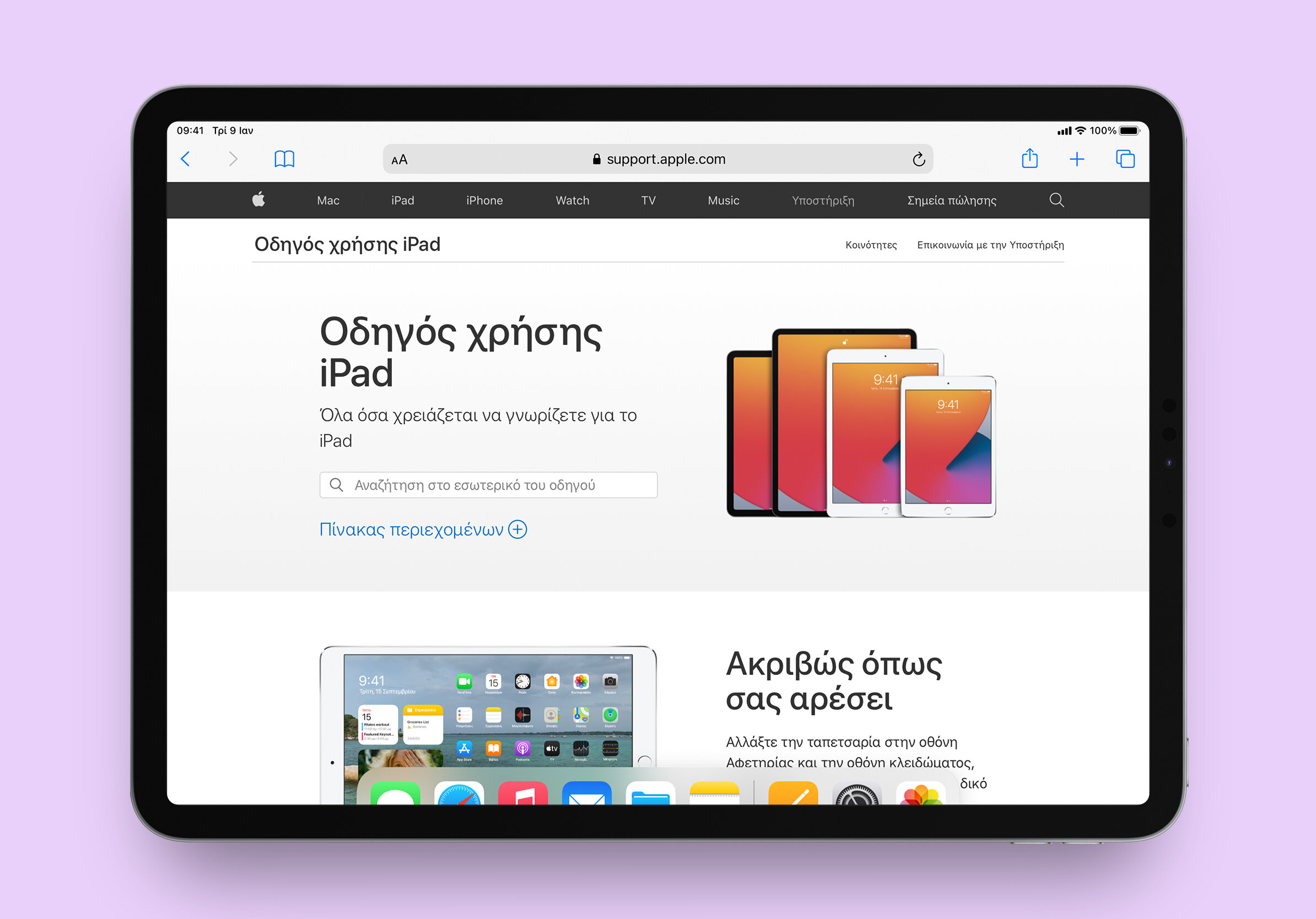Open the Mac menu item
Viewport: 1316px width, 919px height.
click(328, 201)
